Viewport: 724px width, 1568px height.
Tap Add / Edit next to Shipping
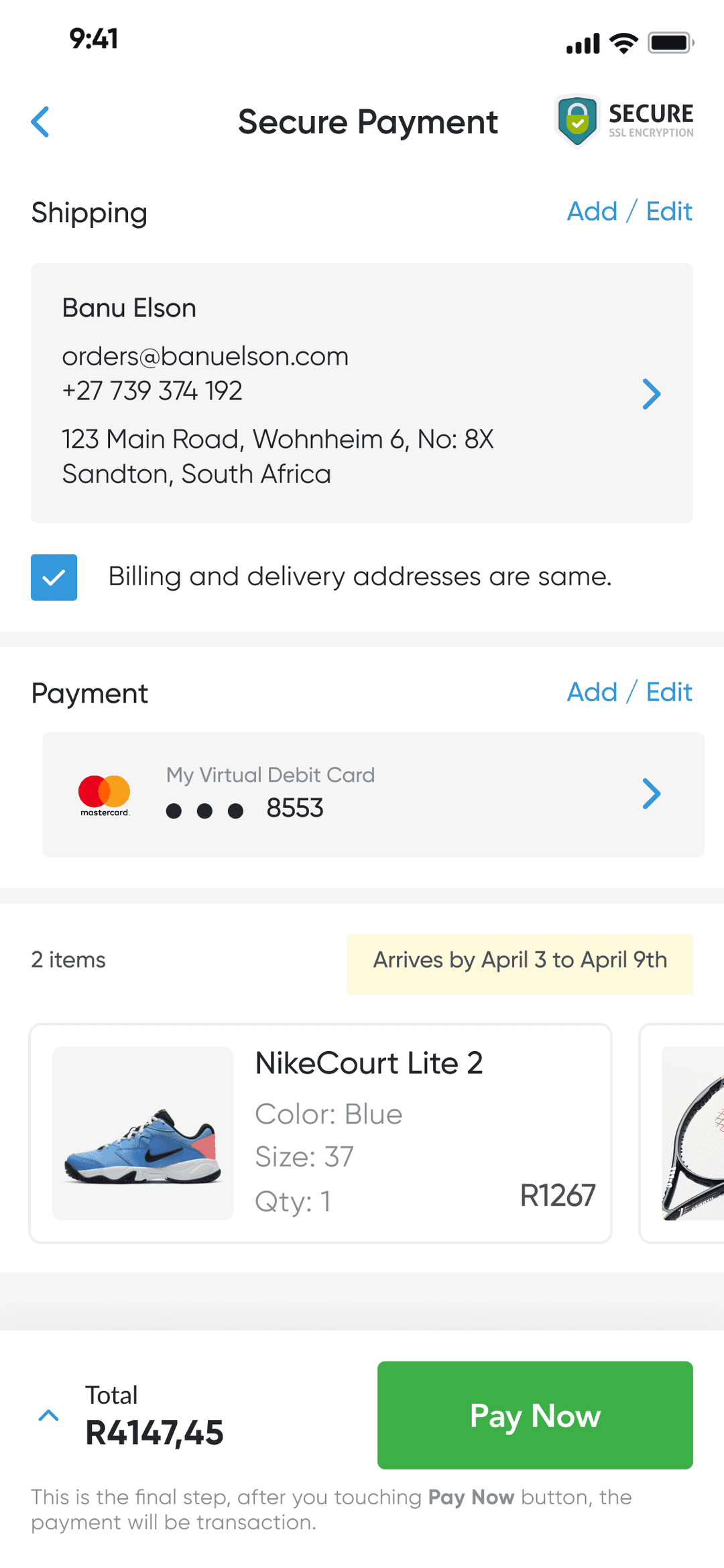pyautogui.click(x=629, y=212)
